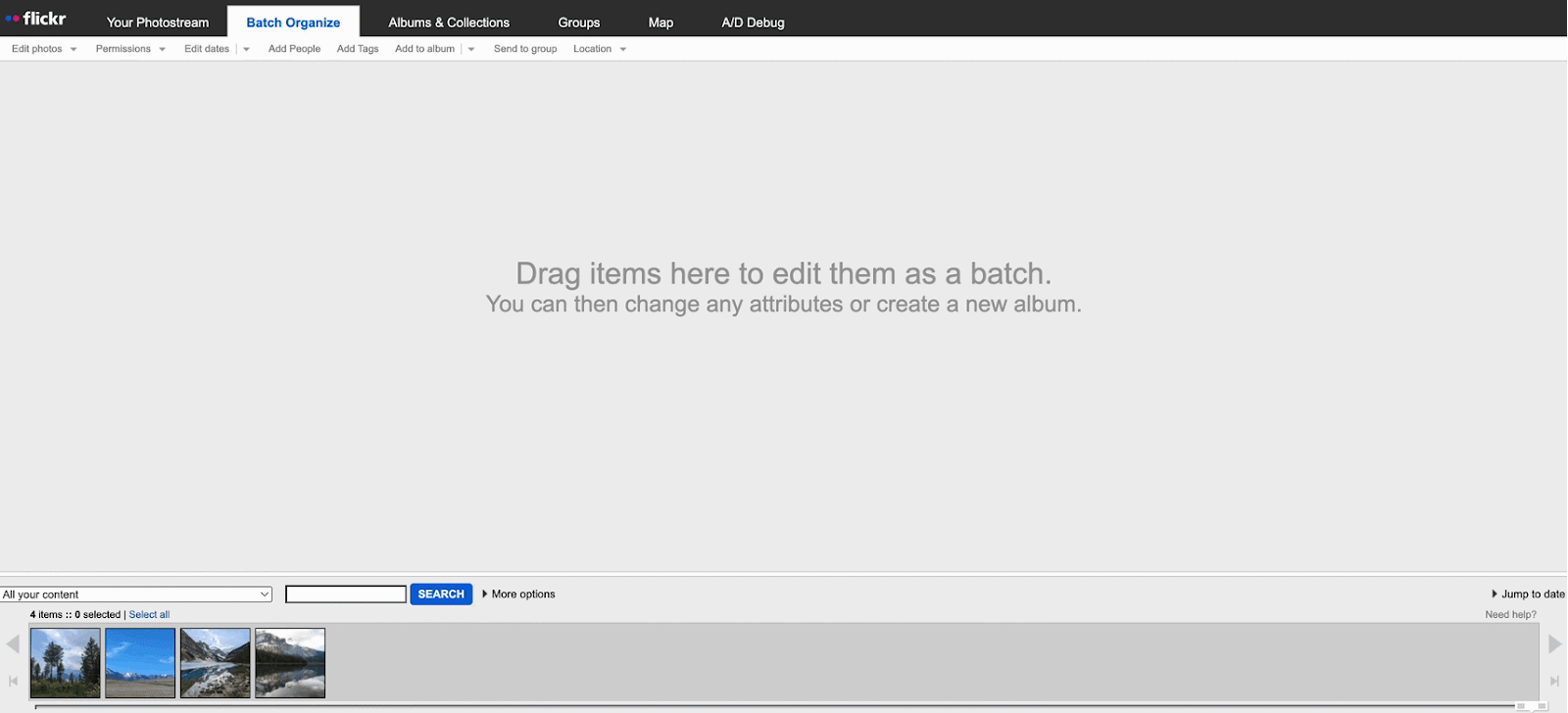1568x713 pixels.
Task: Click Add to album
Action: pyautogui.click(x=424, y=49)
